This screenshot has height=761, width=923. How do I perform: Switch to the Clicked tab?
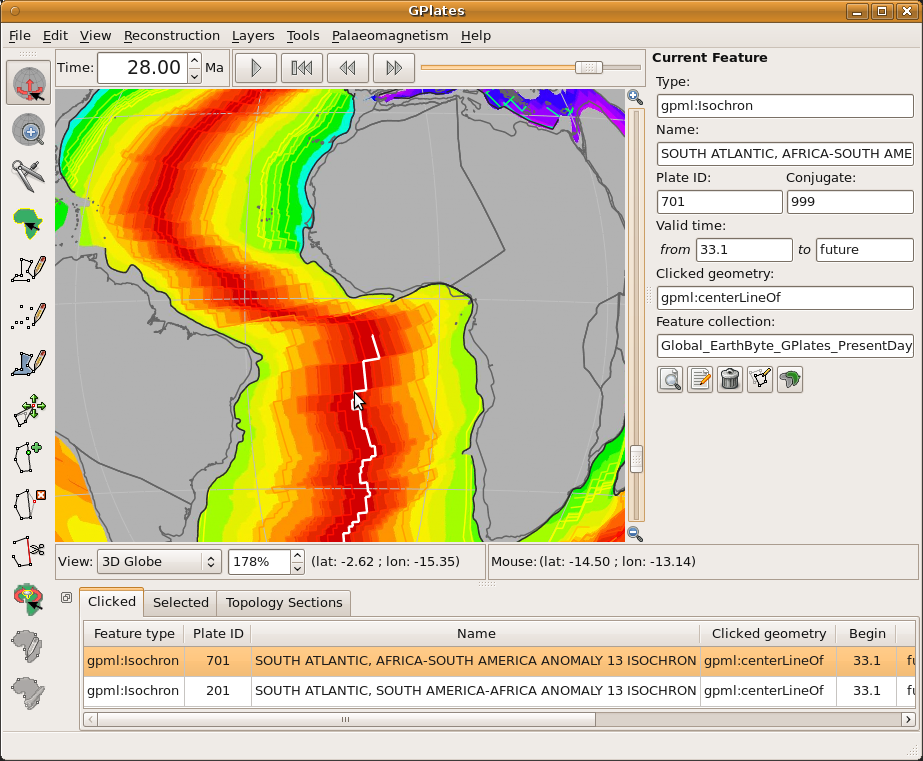pos(111,602)
